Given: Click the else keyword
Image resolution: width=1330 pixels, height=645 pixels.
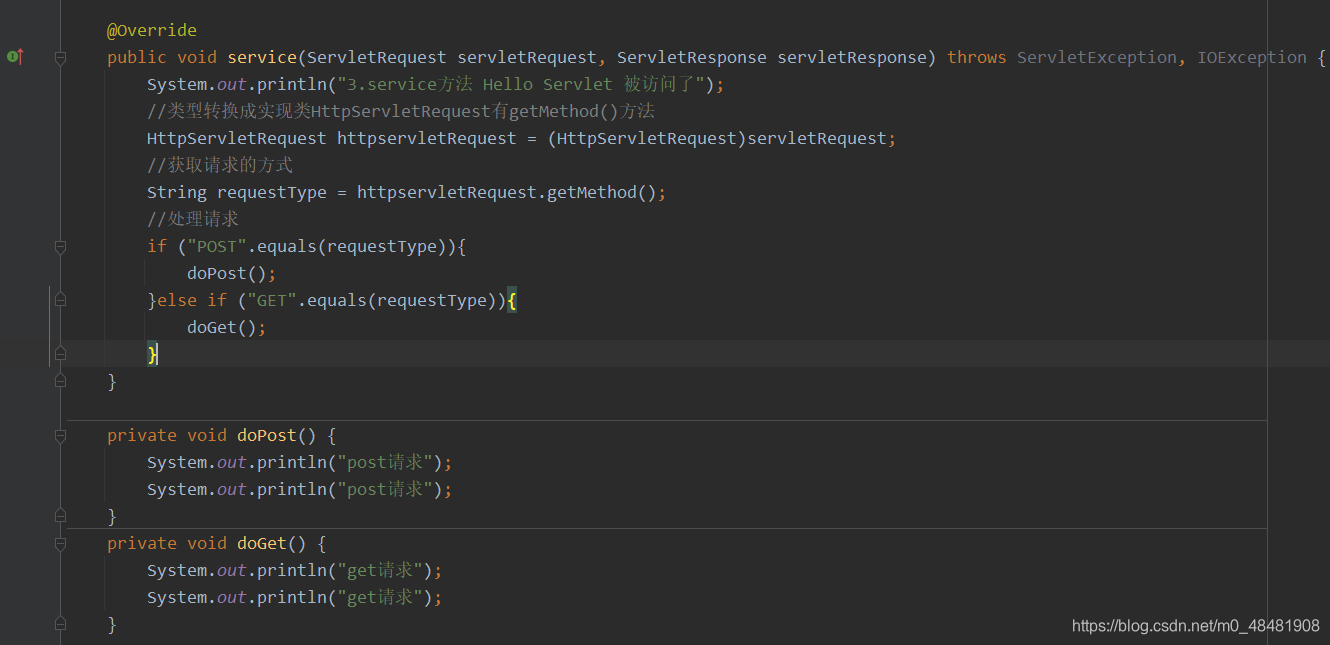Looking at the screenshot, I should (177, 300).
